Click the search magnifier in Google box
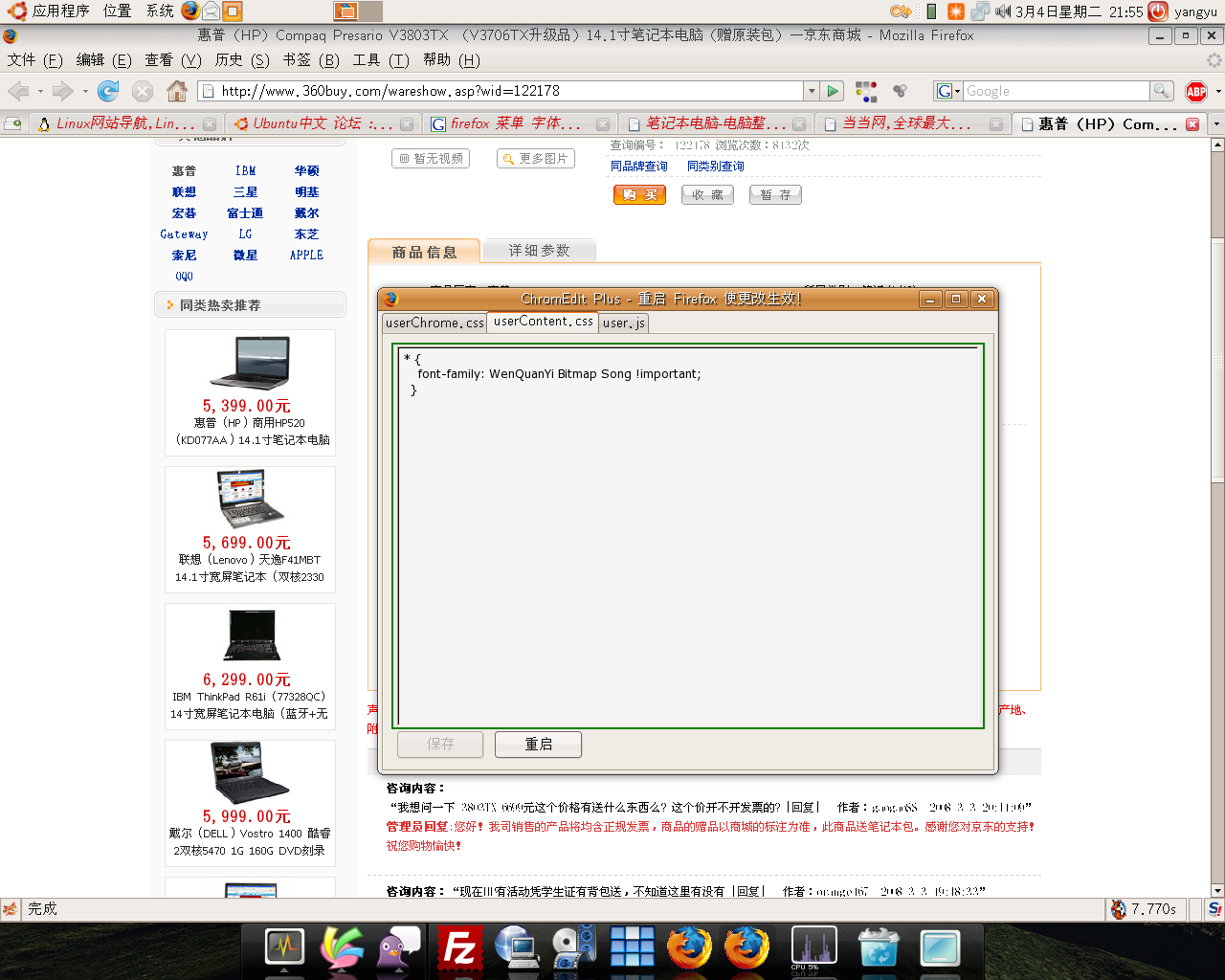Screen dimensions: 1225x980 pyautogui.click(x=1161, y=91)
